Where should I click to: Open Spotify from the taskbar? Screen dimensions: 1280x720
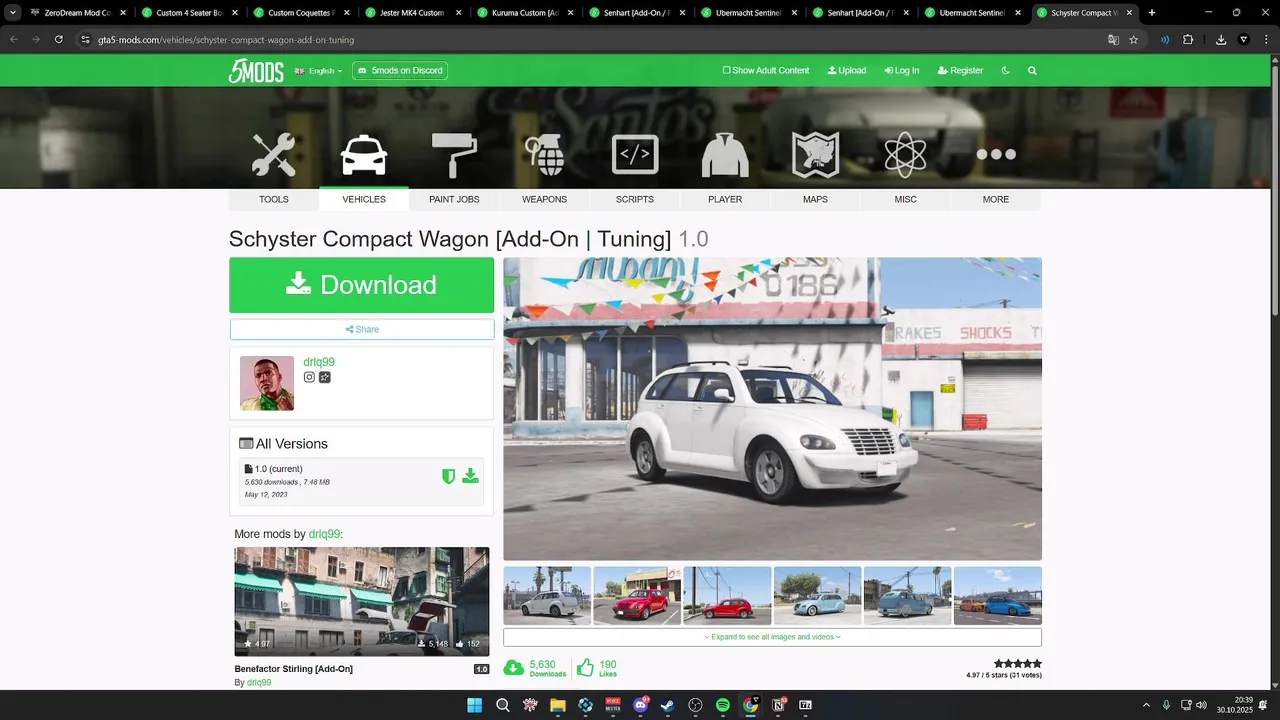(722, 705)
